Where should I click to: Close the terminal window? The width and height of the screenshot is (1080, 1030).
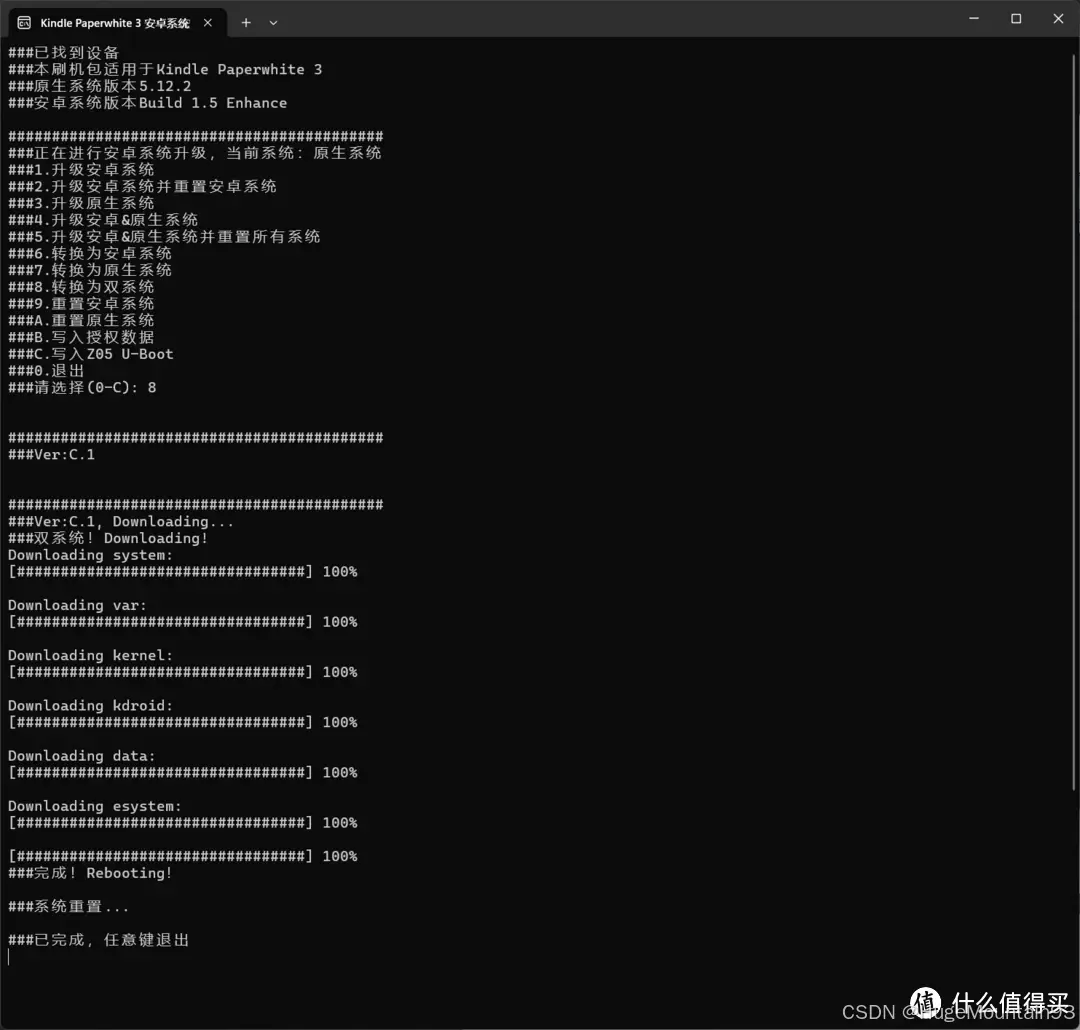click(1058, 19)
